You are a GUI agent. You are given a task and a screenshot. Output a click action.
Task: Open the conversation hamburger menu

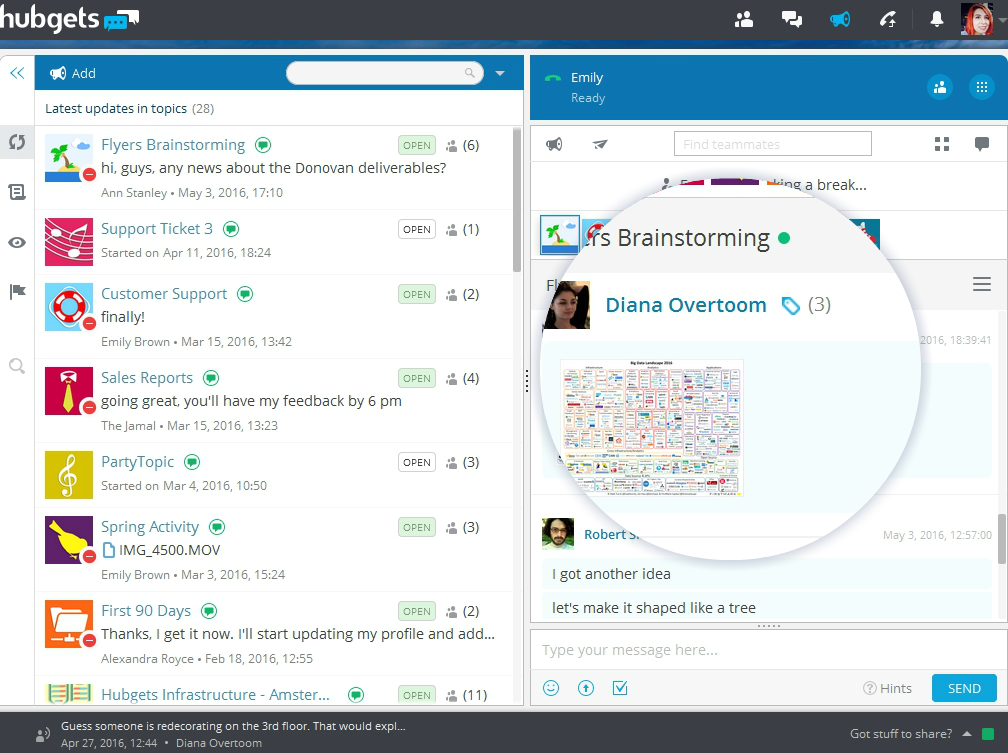982,284
